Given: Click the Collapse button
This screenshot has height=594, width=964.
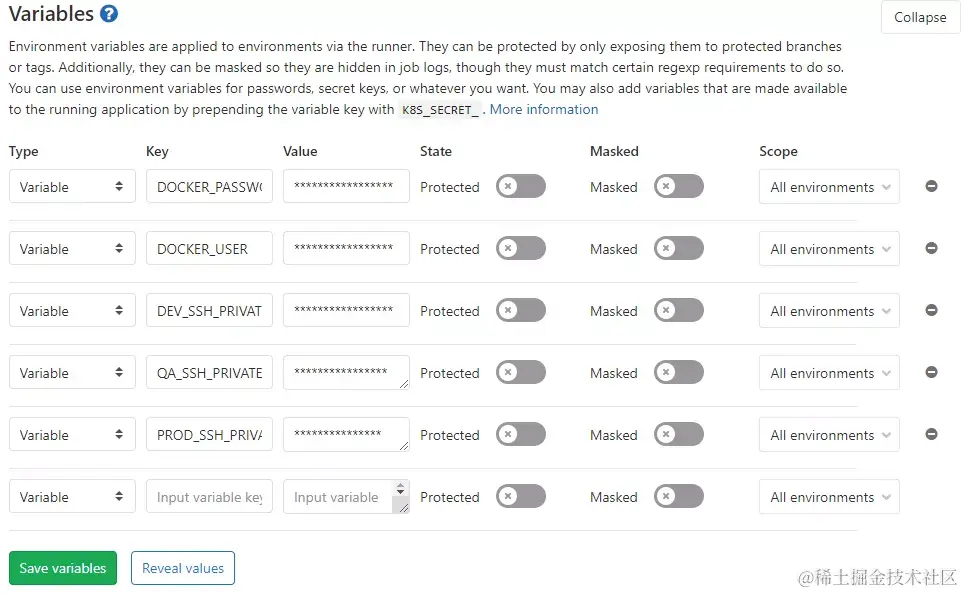Looking at the screenshot, I should coord(919,17).
